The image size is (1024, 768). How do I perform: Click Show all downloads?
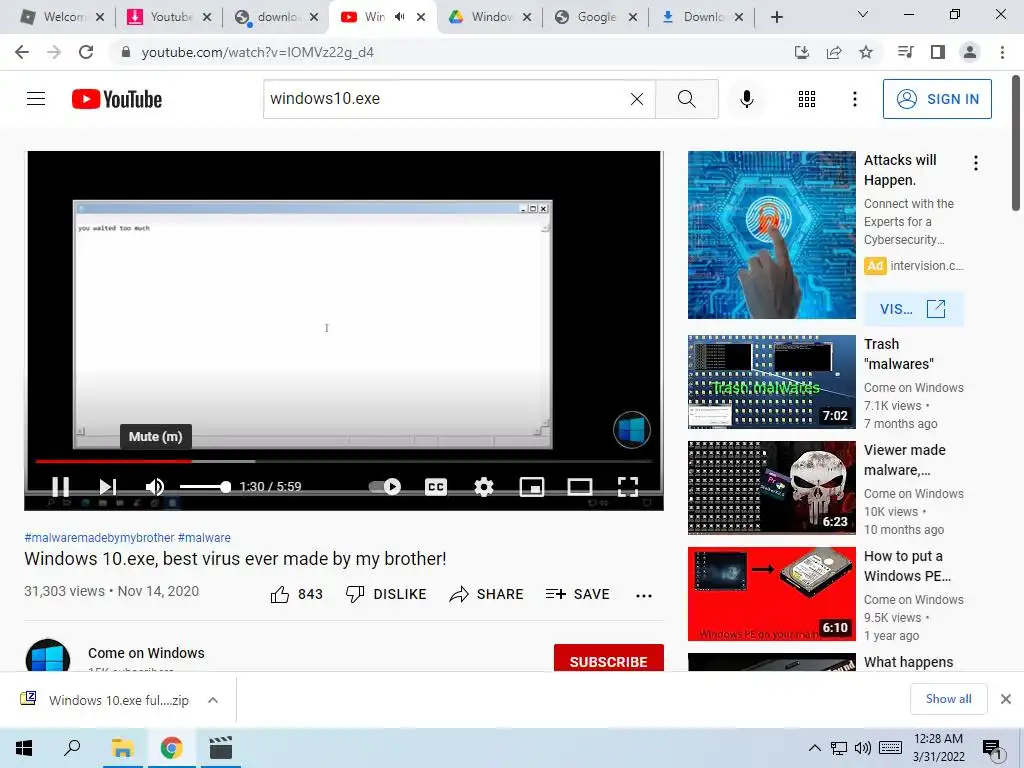point(948,699)
